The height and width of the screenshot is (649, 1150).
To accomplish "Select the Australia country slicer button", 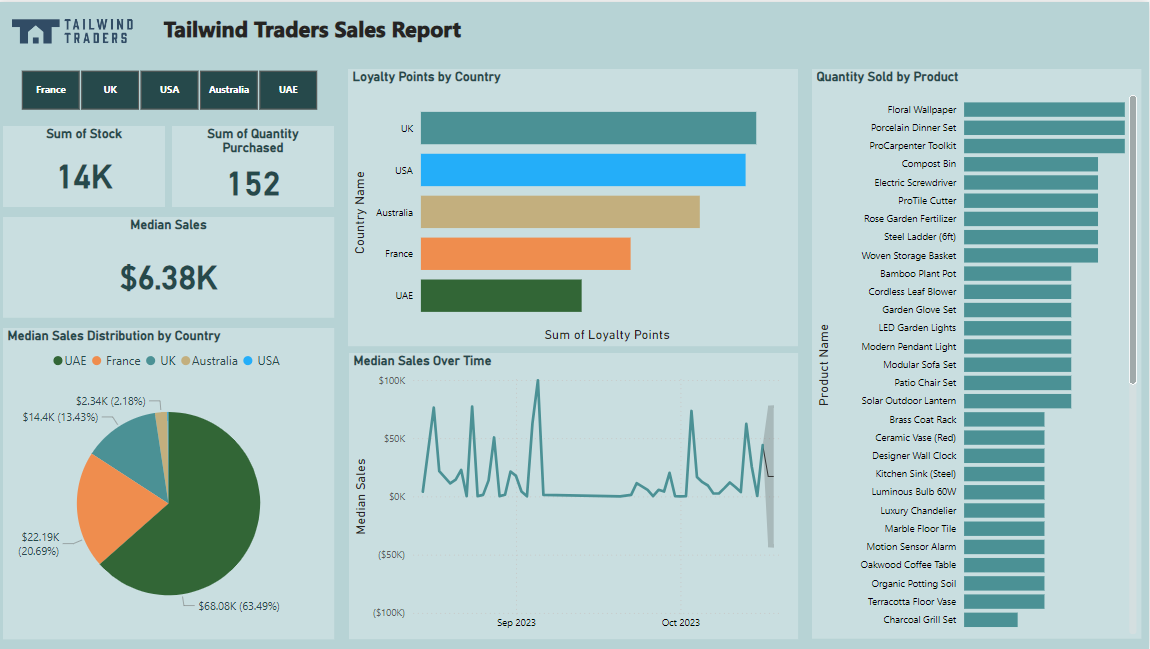I will (229, 90).
